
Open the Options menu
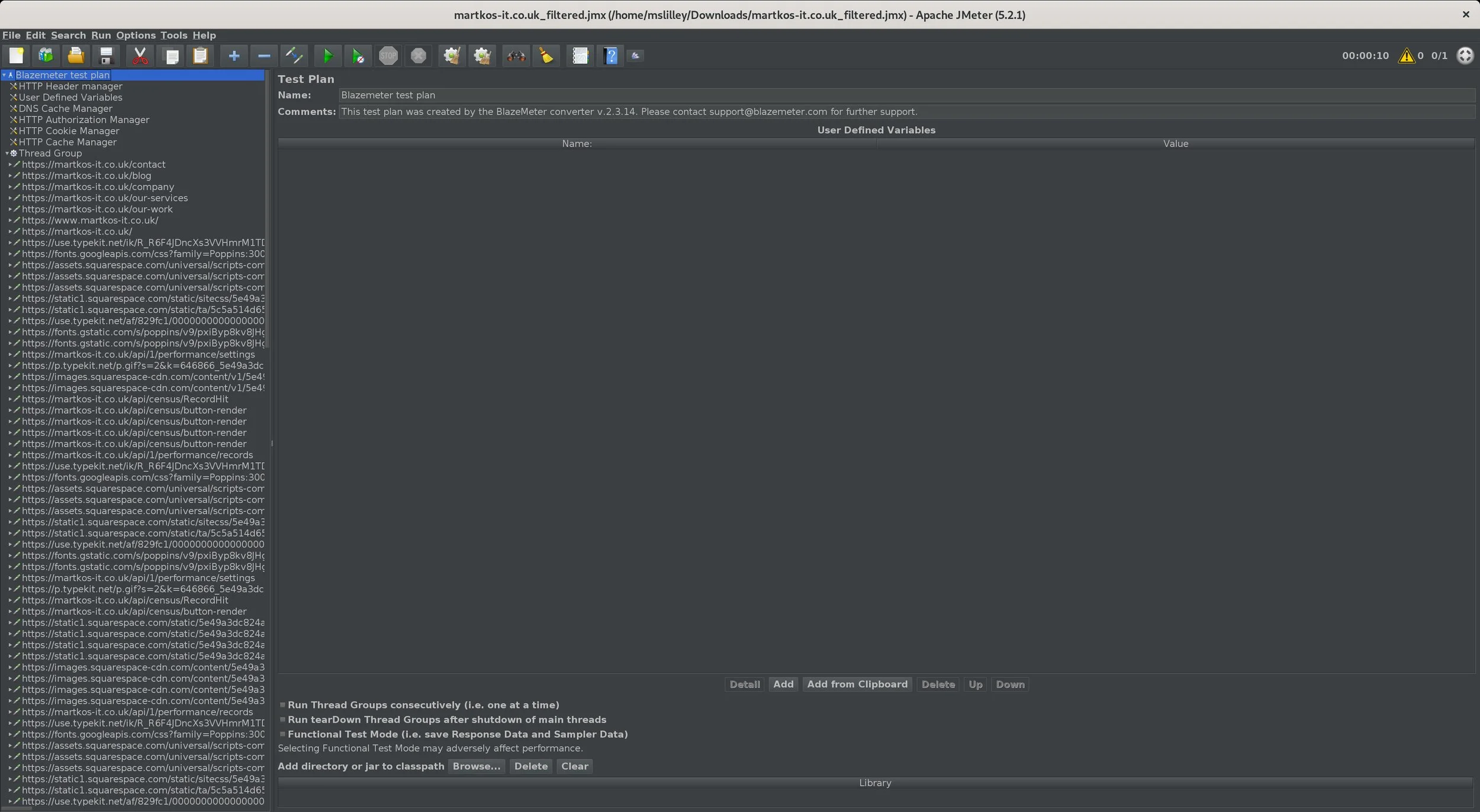point(135,35)
